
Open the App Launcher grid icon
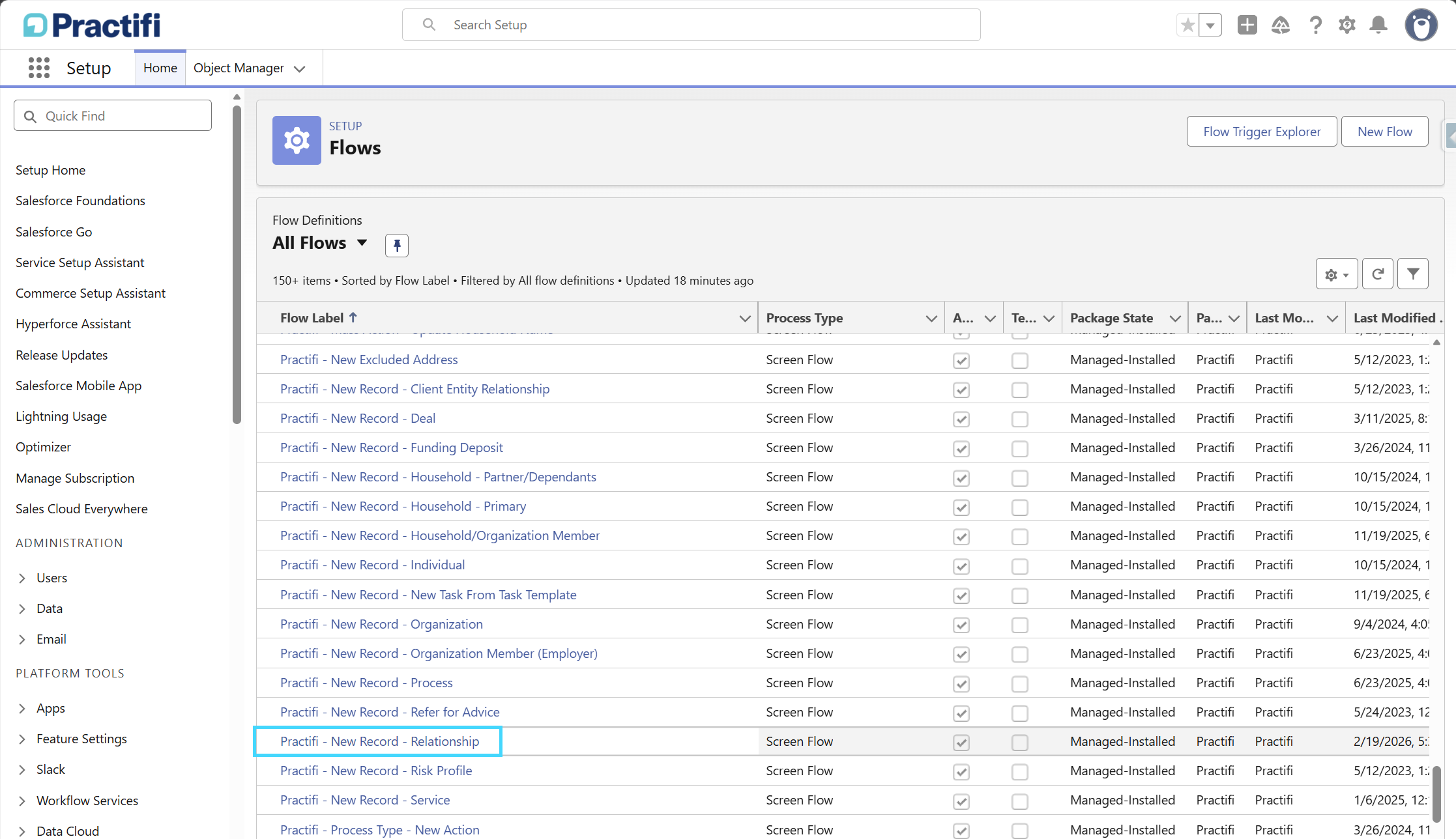coord(39,68)
